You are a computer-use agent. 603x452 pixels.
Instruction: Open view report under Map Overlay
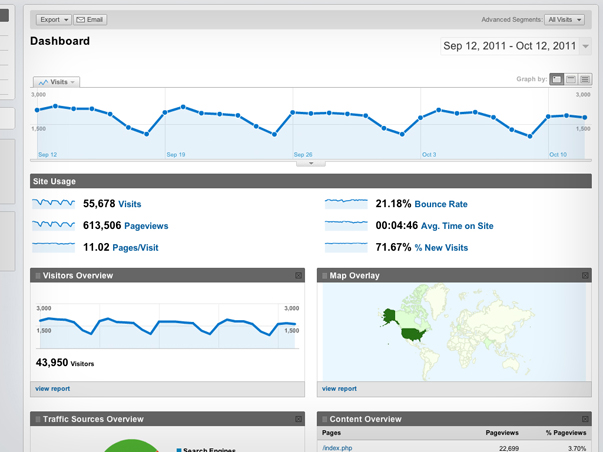coord(339,389)
